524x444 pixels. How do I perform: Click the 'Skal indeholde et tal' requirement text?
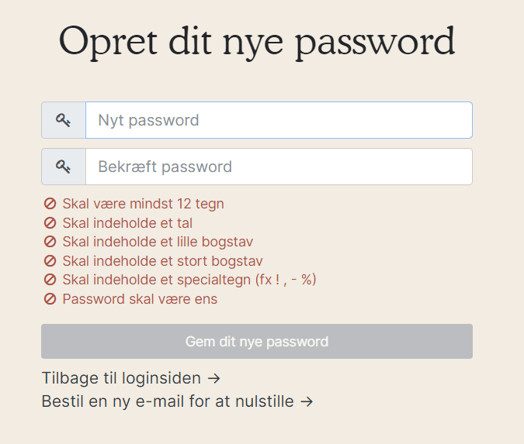click(x=128, y=223)
